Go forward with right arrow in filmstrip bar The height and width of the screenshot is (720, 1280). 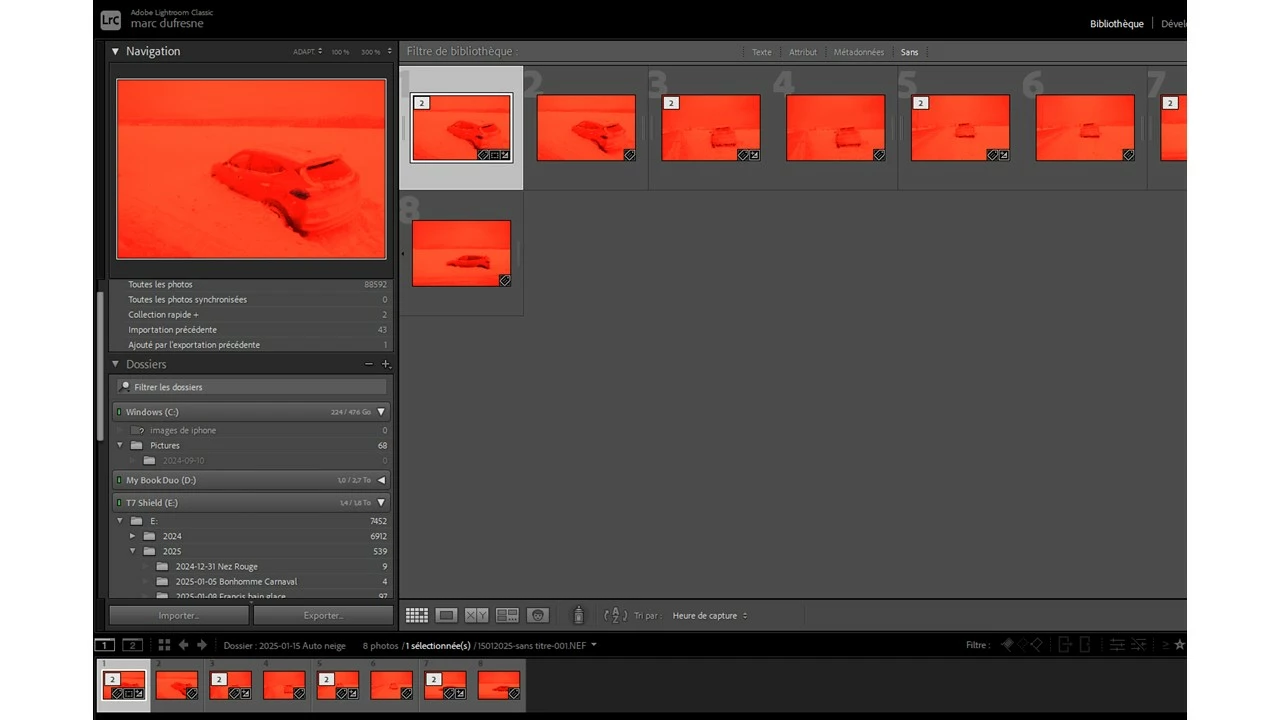[x=202, y=645]
